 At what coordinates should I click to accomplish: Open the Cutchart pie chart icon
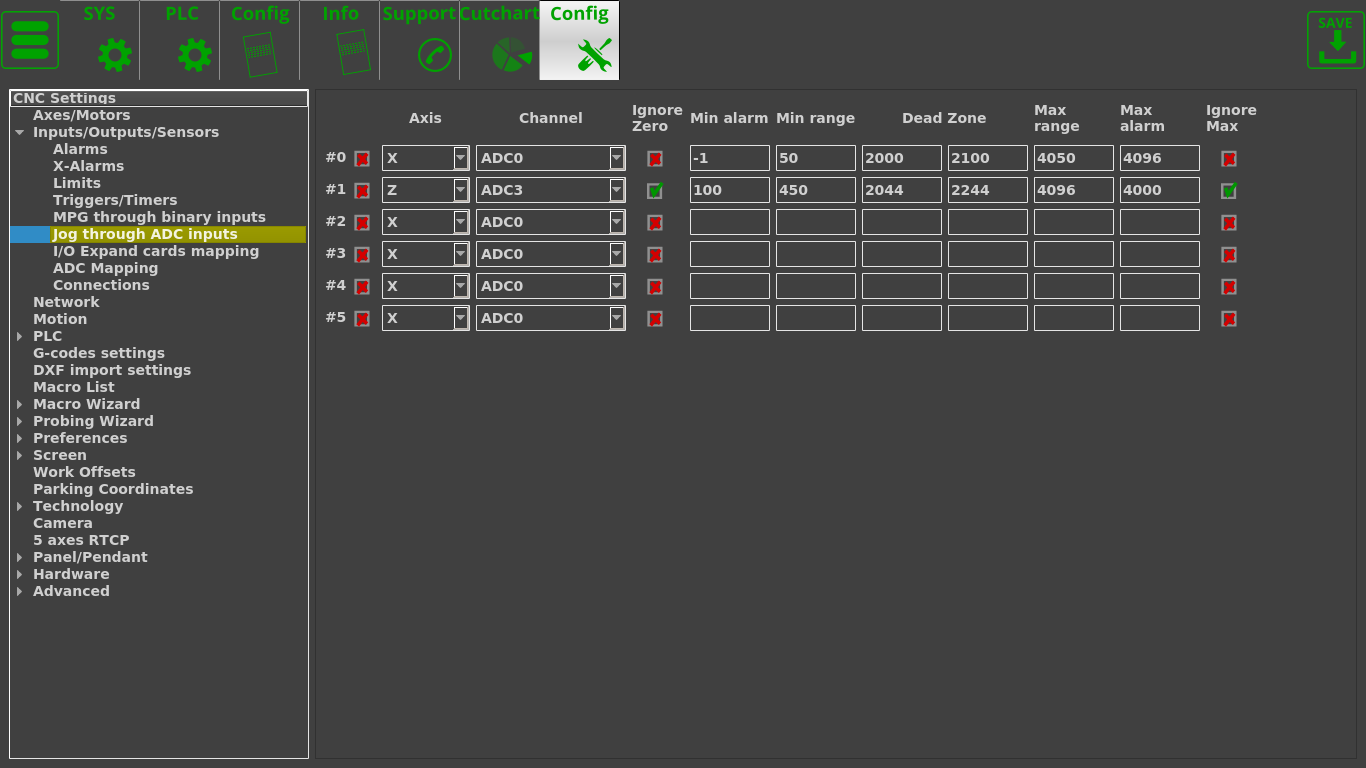[511, 54]
